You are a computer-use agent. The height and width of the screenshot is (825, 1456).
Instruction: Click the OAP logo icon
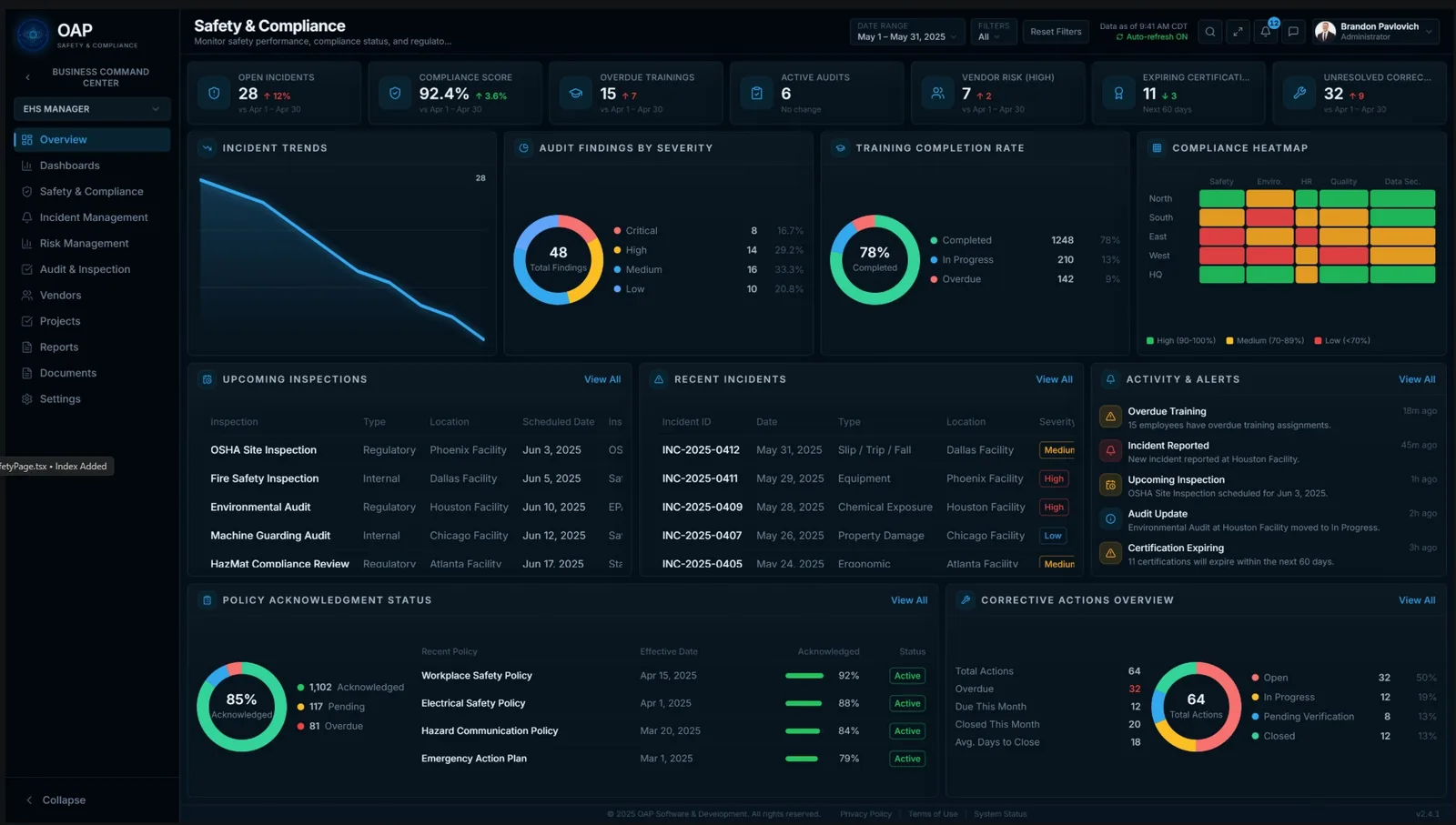pyautogui.click(x=33, y=35)
